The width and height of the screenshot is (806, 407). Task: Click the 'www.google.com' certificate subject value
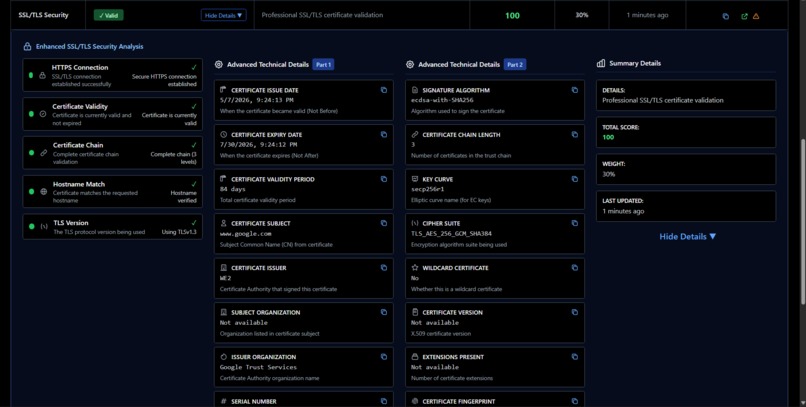tap(246, 234)
